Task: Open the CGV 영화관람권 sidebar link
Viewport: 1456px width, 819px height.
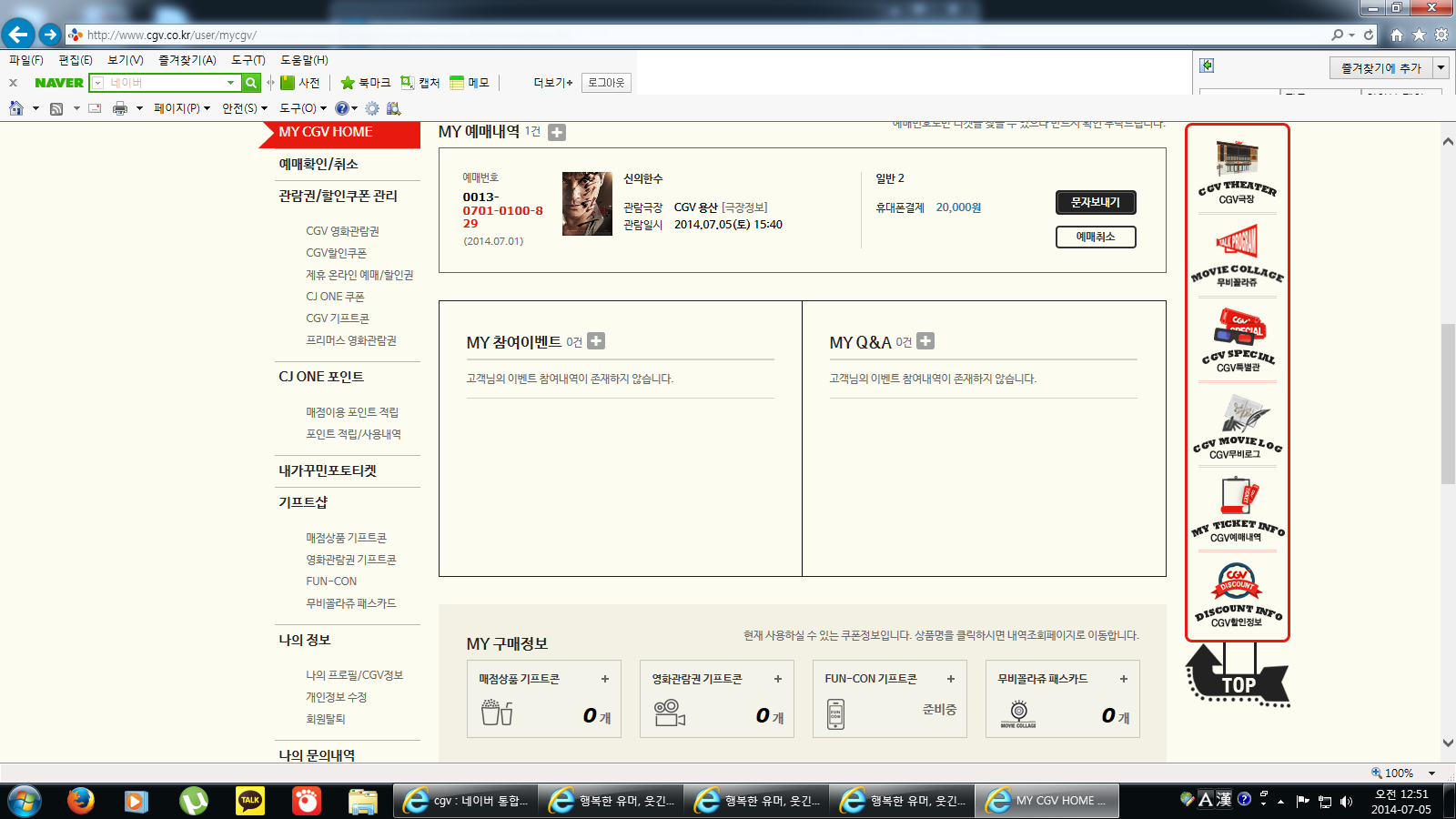Action: pyautogui.click(x=342, y=231)
